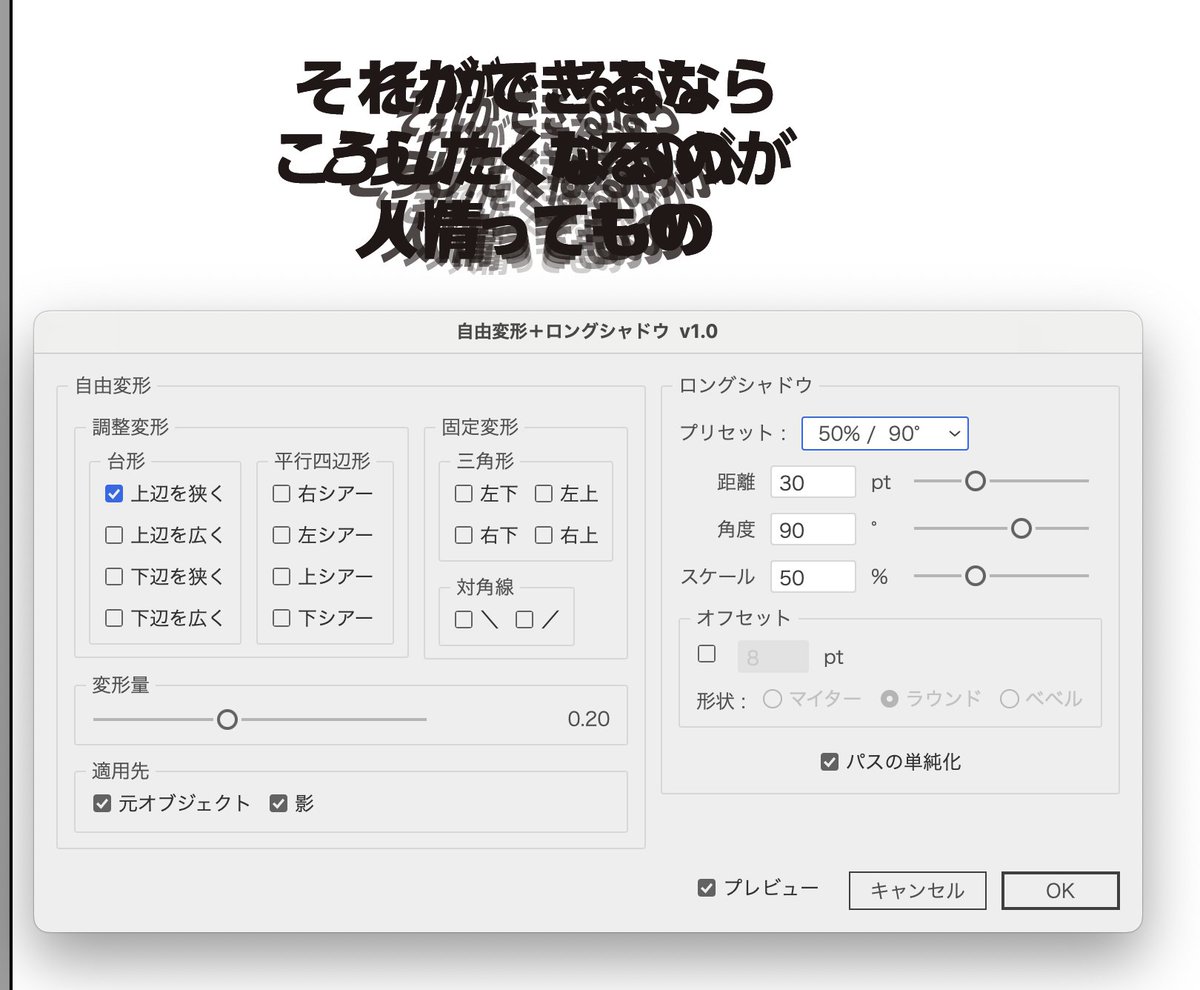Check the 上シアー option
1200x990 pixels.
click(x=281, y=577)
